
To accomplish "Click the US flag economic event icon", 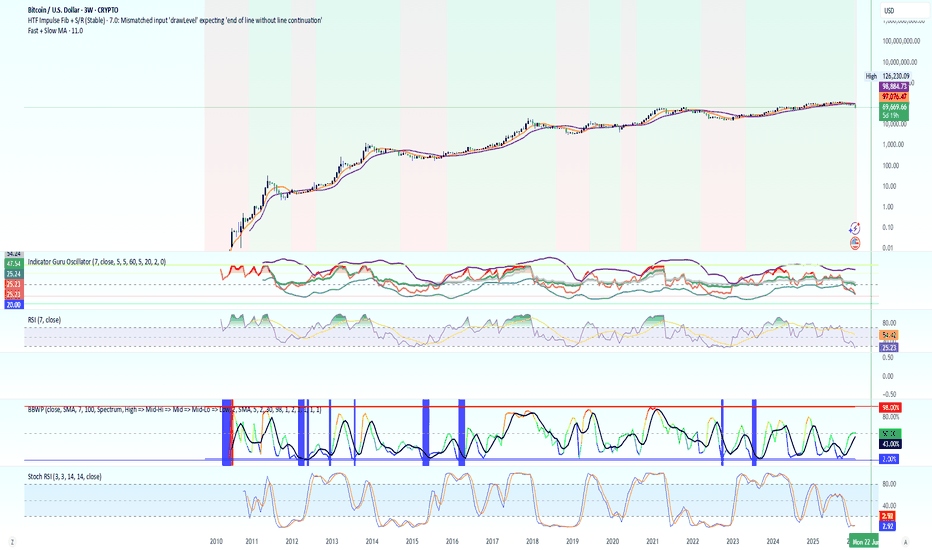I will coord(855,243).
